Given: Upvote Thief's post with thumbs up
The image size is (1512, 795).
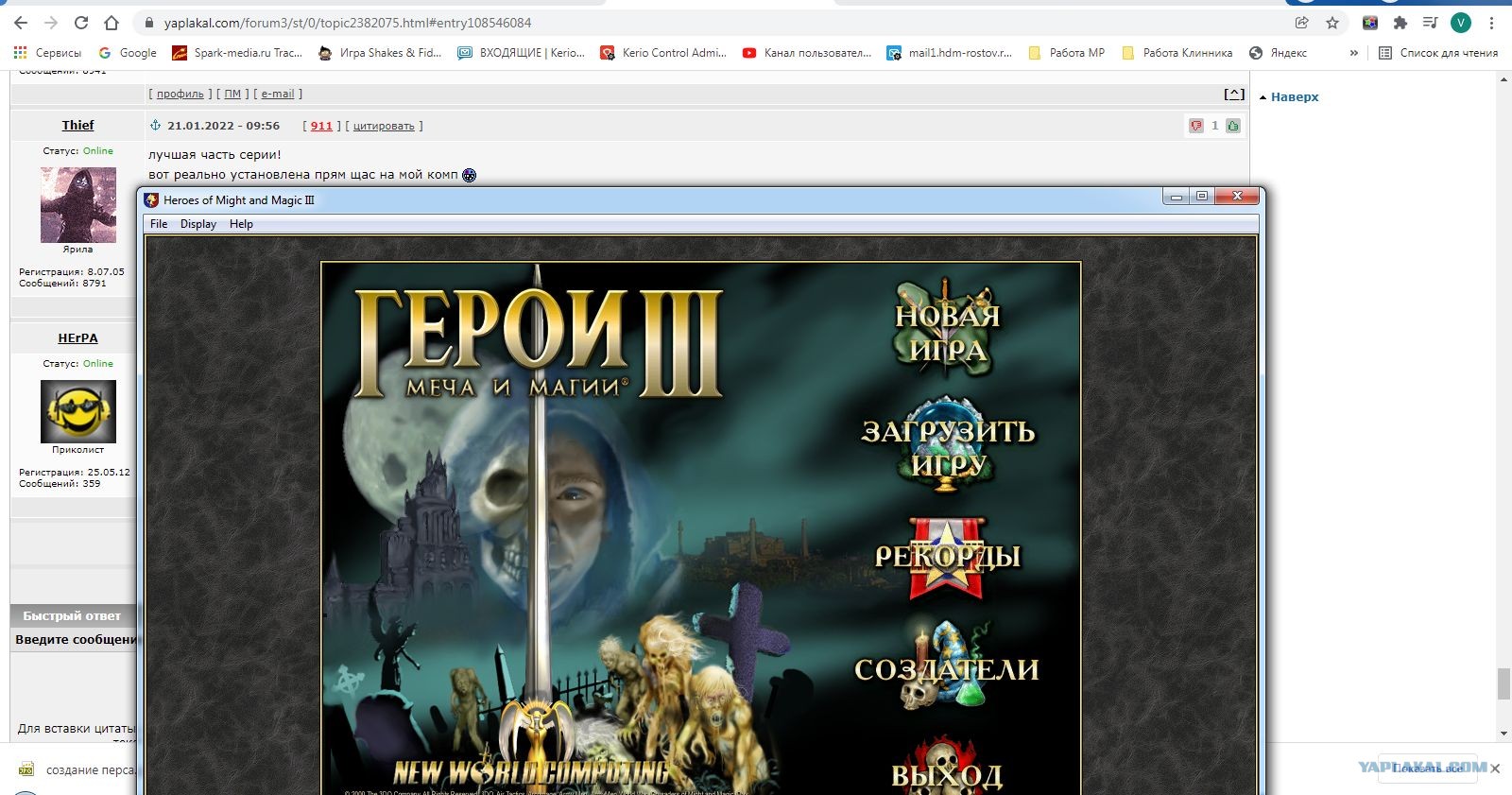Looking at the screenshot, I should click(x=1233, y=125).
